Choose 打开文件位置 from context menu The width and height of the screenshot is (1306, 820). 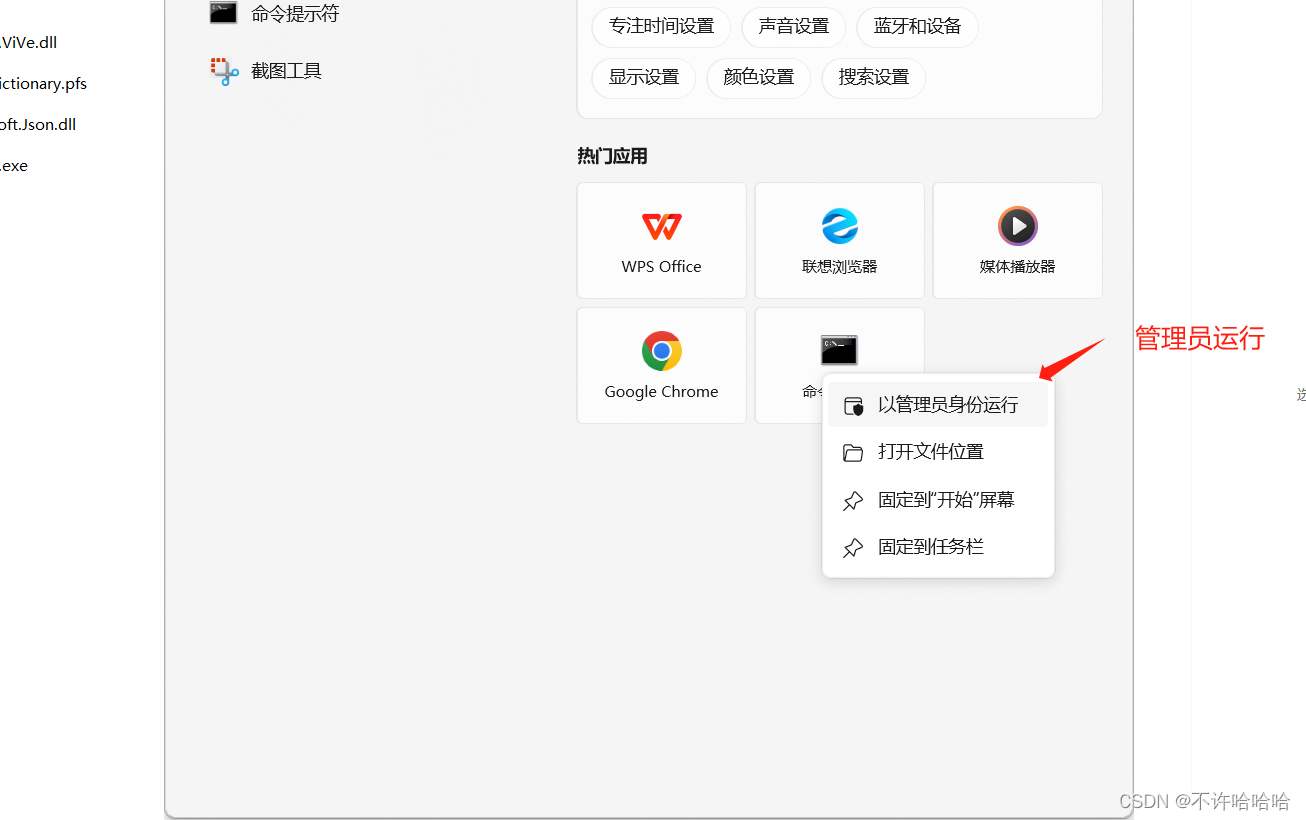tap(938, 452)
